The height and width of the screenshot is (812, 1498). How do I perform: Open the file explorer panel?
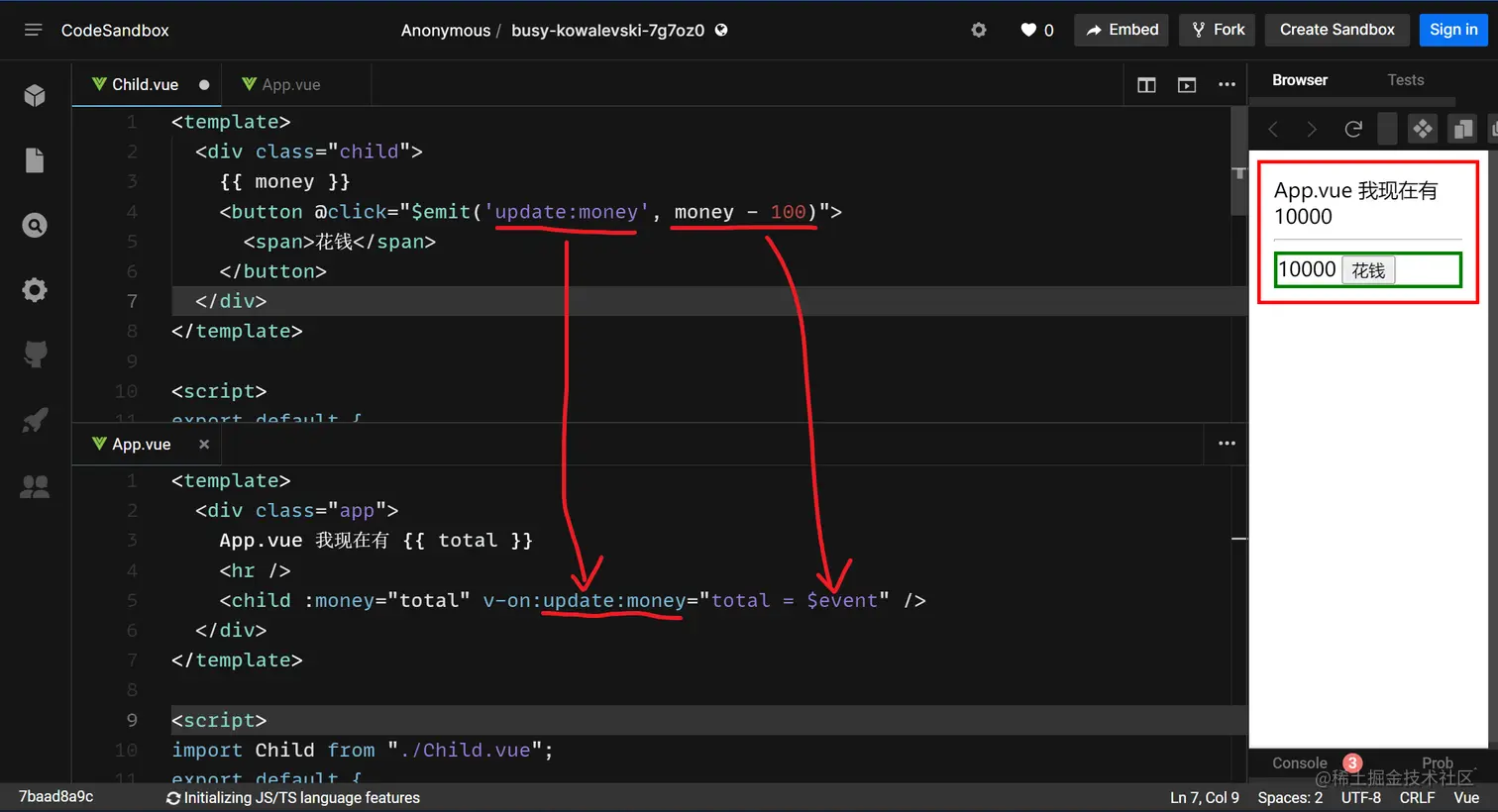(x=35, y=159)
